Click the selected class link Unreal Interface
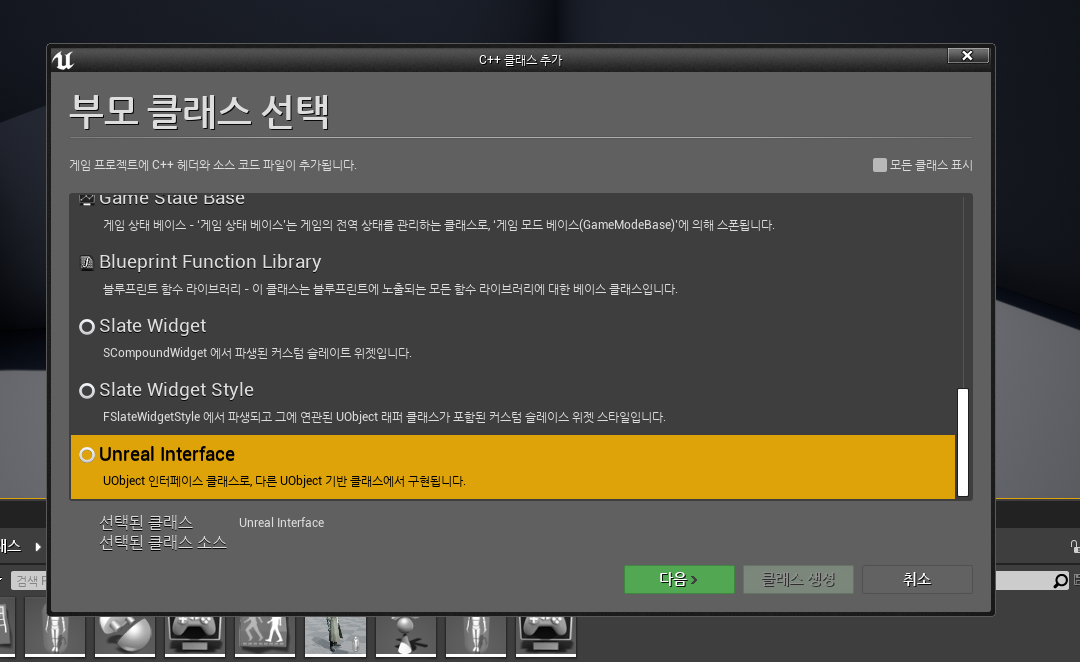This screenshot has width=1080, height=662. [282, 523]
